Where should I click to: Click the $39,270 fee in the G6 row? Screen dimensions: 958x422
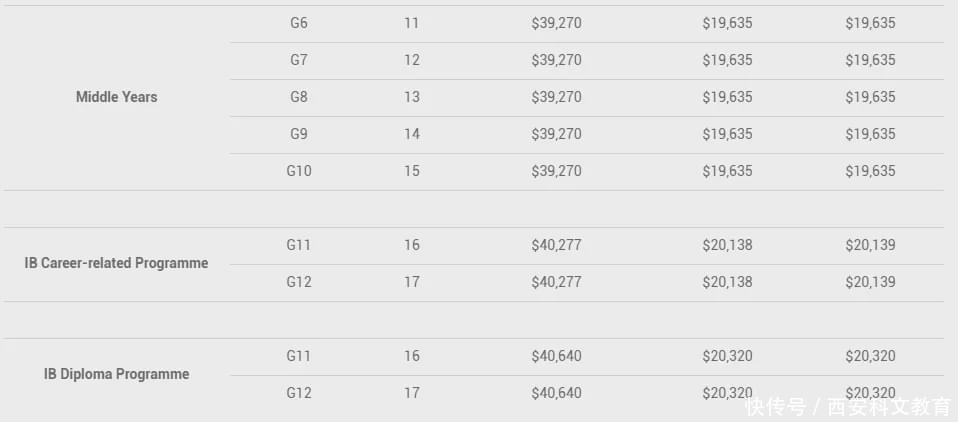556,23
